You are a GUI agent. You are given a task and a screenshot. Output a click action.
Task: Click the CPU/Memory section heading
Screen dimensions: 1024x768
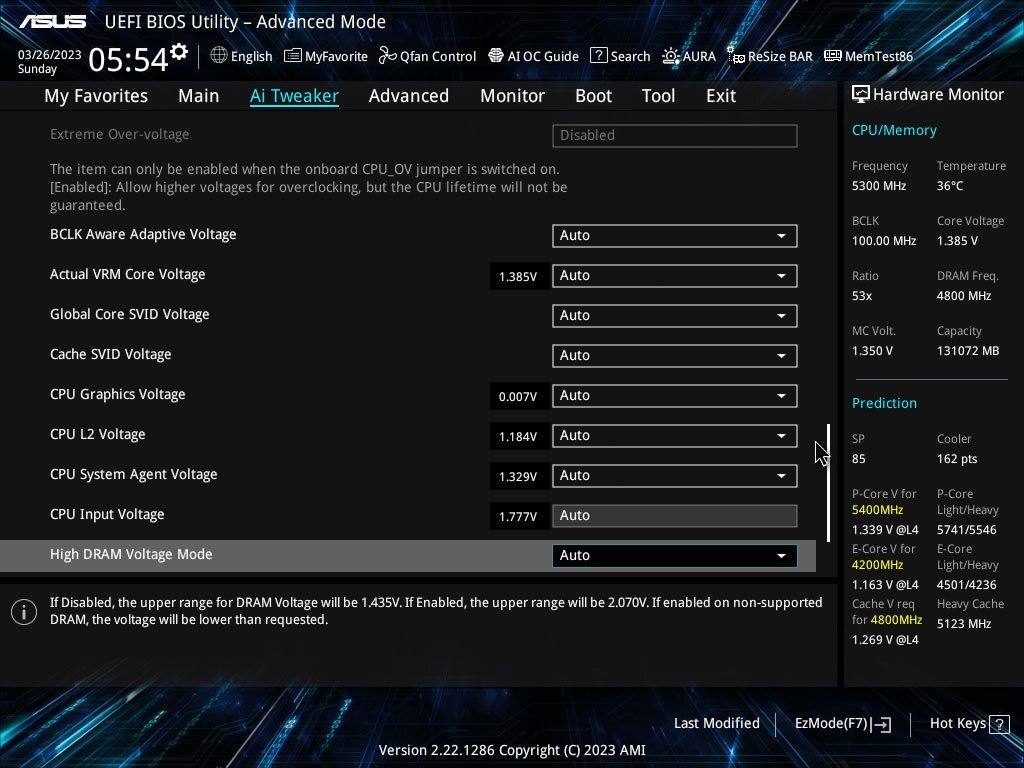894,131
